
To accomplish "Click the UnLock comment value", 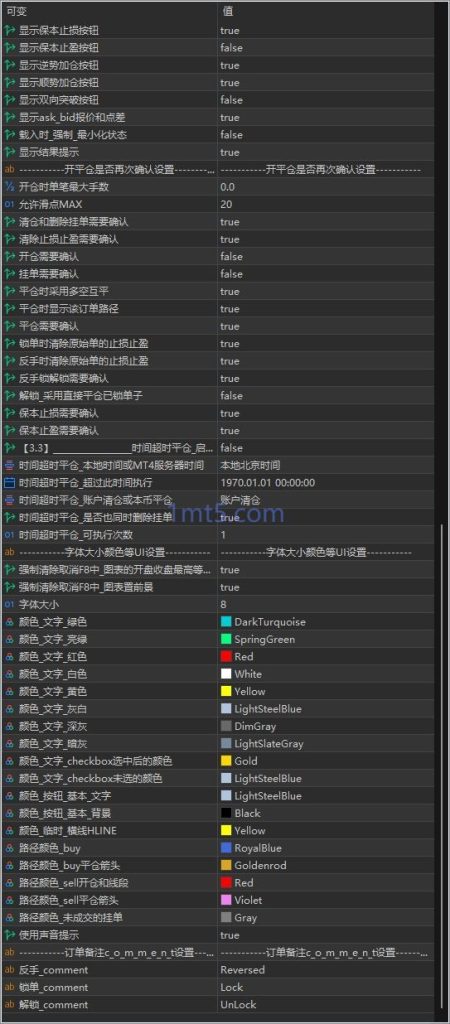I will [x=238, y=1004].
